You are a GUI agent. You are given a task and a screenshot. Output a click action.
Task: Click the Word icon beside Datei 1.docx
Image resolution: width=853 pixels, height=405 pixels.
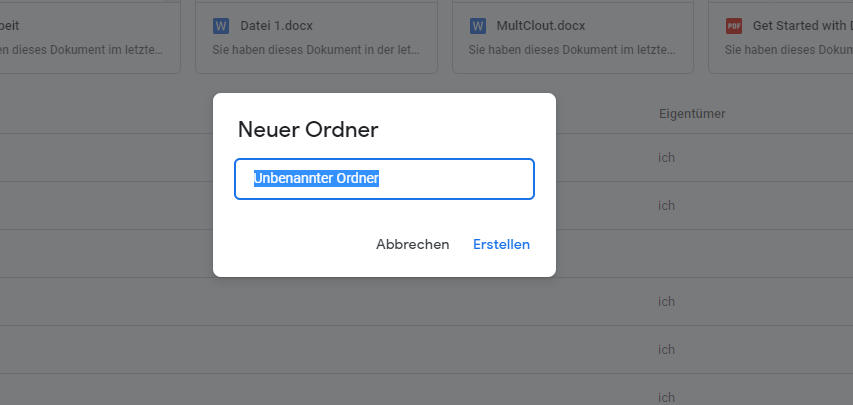click(x=221, y=25)
